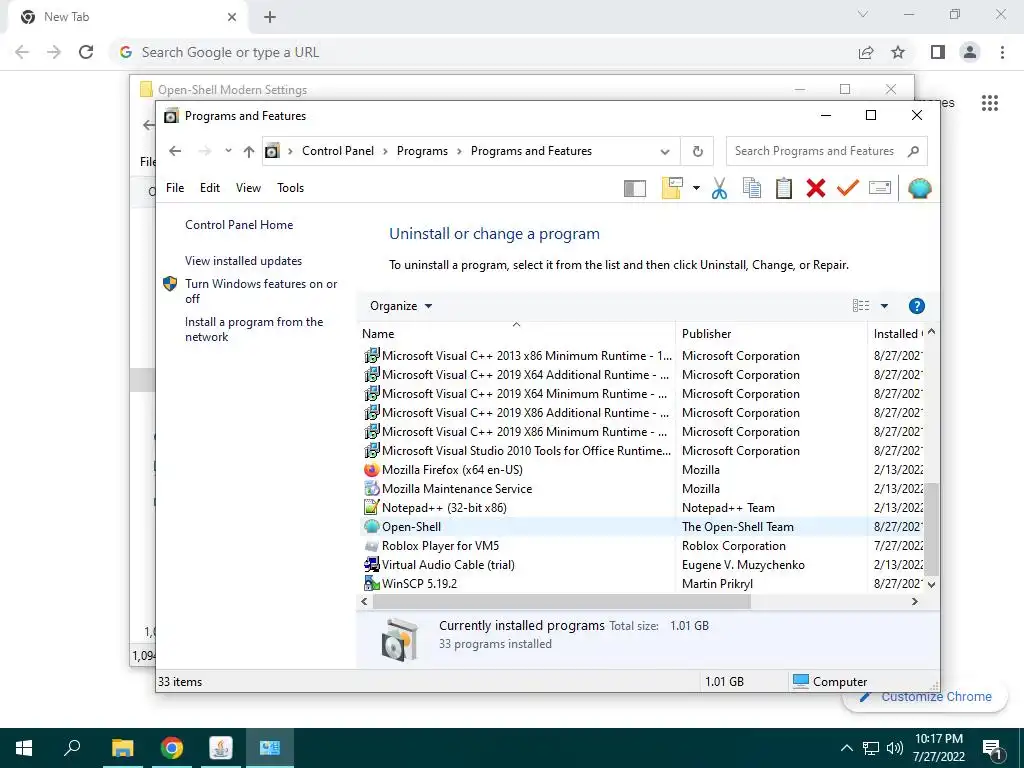Open the Move to dropdown arrow
Image resolution: width=1024 pixels, height=768 pixels.
tap(696, 189)
